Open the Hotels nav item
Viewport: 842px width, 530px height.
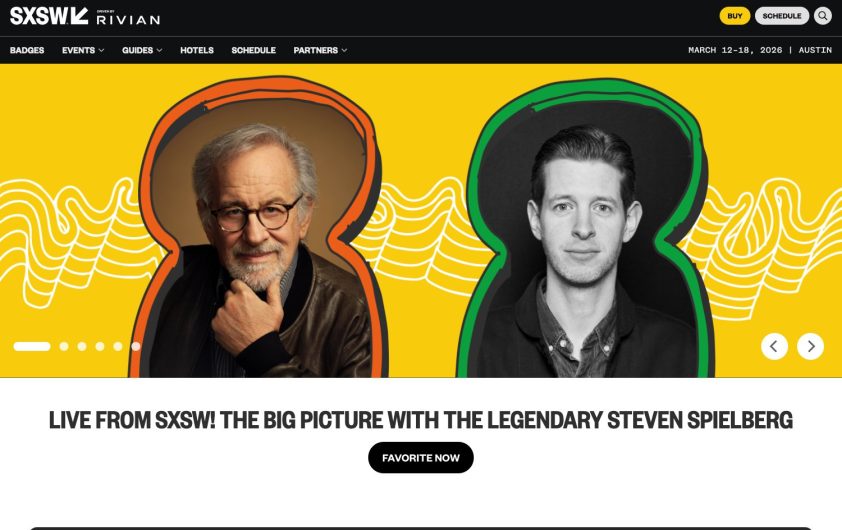click(x=197, y=50)
